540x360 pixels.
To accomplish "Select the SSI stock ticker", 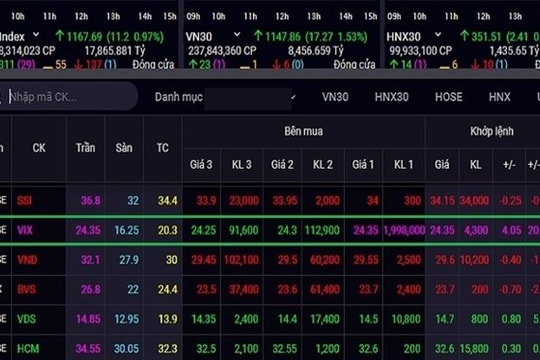I will click(x=24, y=200).
